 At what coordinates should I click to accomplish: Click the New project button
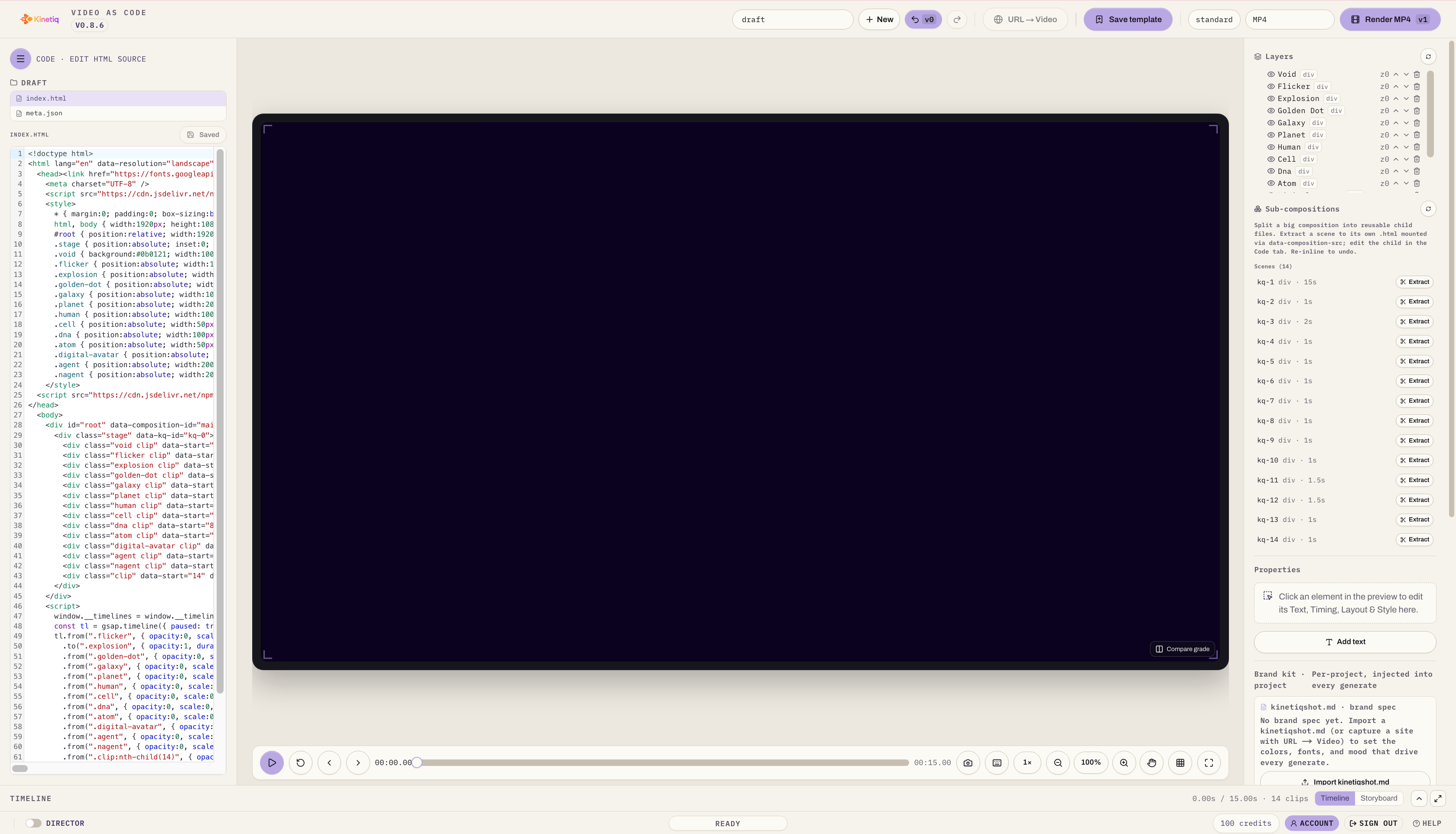click(879, 20)
